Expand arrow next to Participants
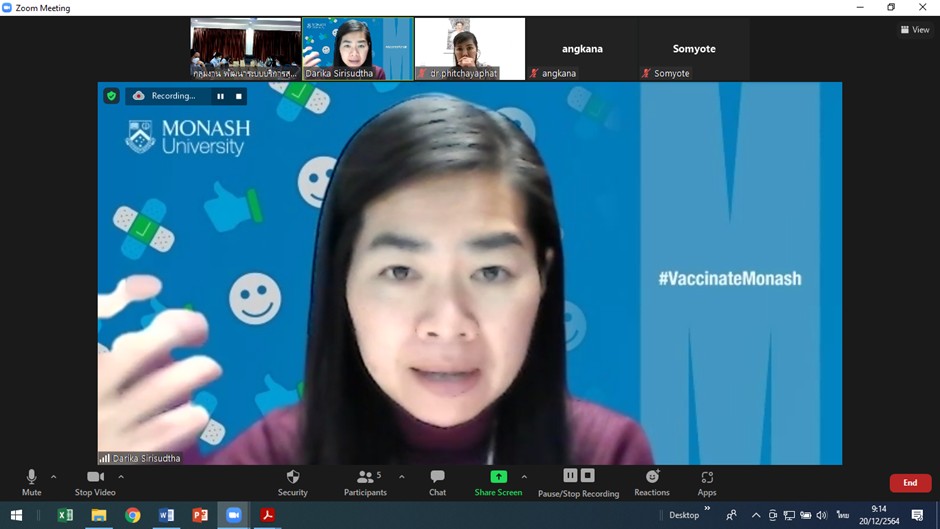940x529 pixels. (x=402, y=477)
